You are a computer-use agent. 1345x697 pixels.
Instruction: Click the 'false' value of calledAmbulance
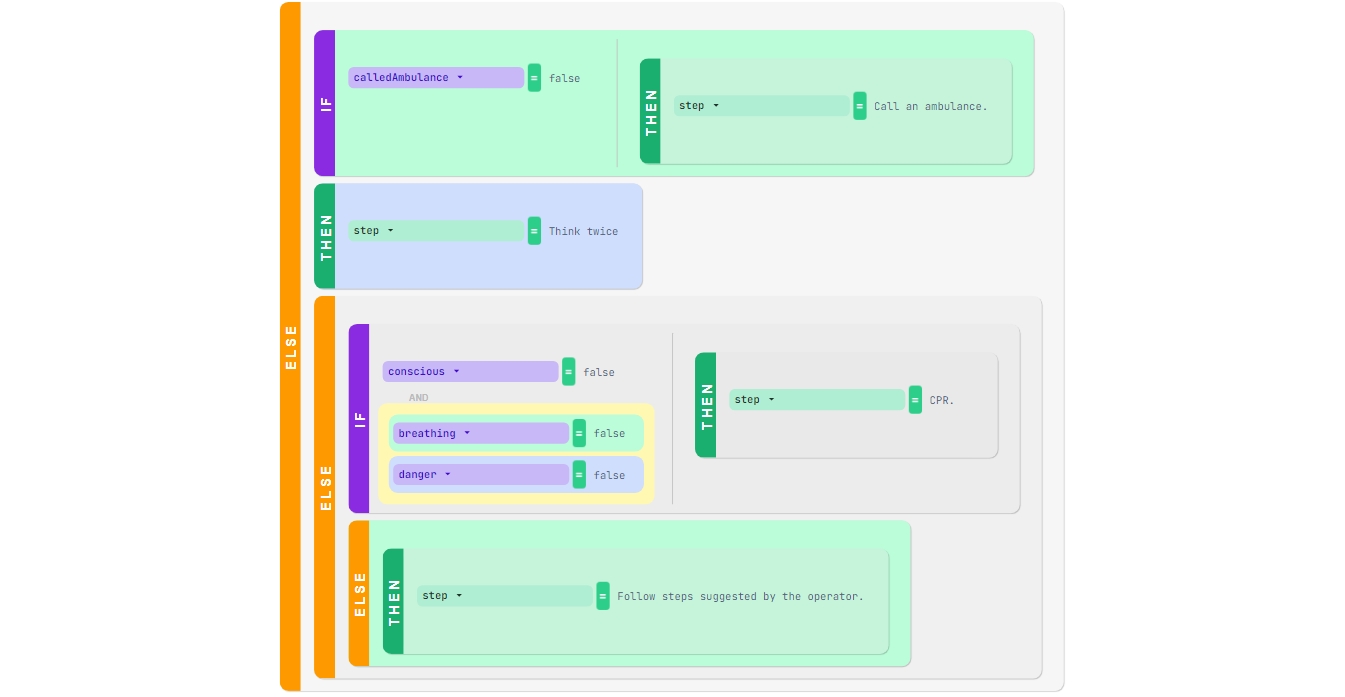[x=564, y=79]
